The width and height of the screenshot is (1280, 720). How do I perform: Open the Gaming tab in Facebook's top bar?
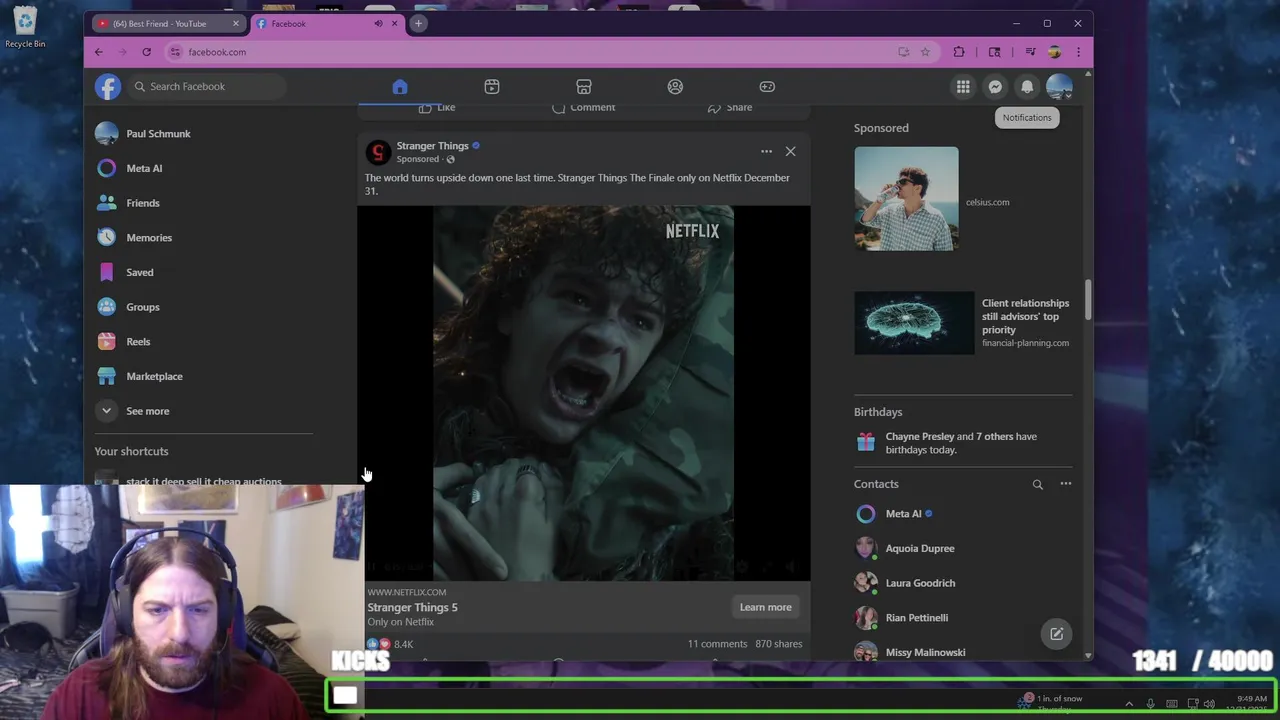point(767,87)
